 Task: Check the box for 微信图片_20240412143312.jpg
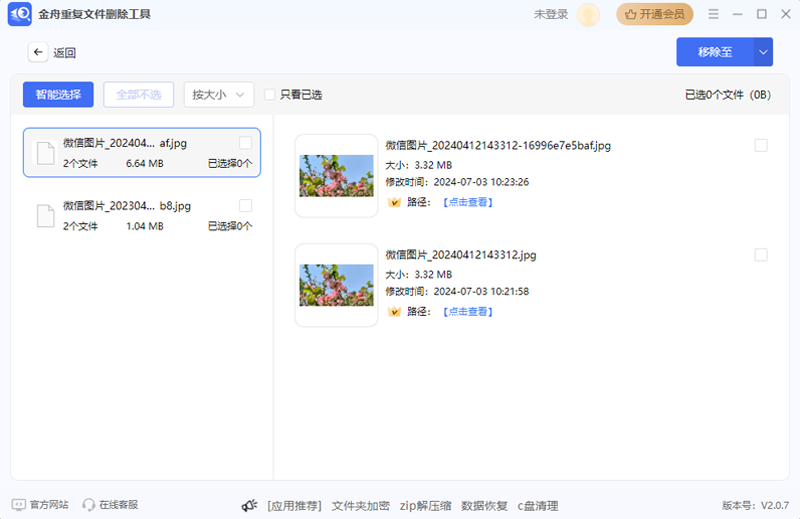coord(761,255)
